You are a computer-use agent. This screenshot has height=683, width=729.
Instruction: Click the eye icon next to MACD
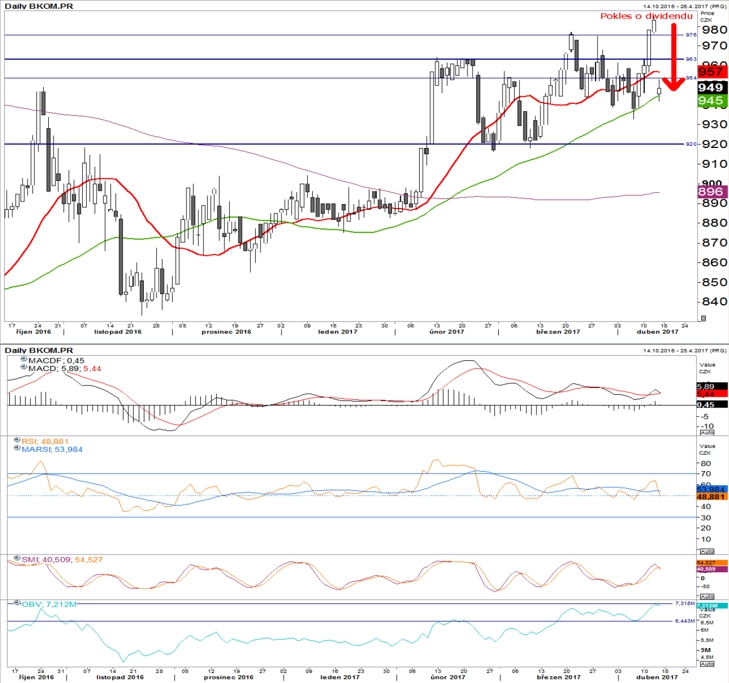24,367
